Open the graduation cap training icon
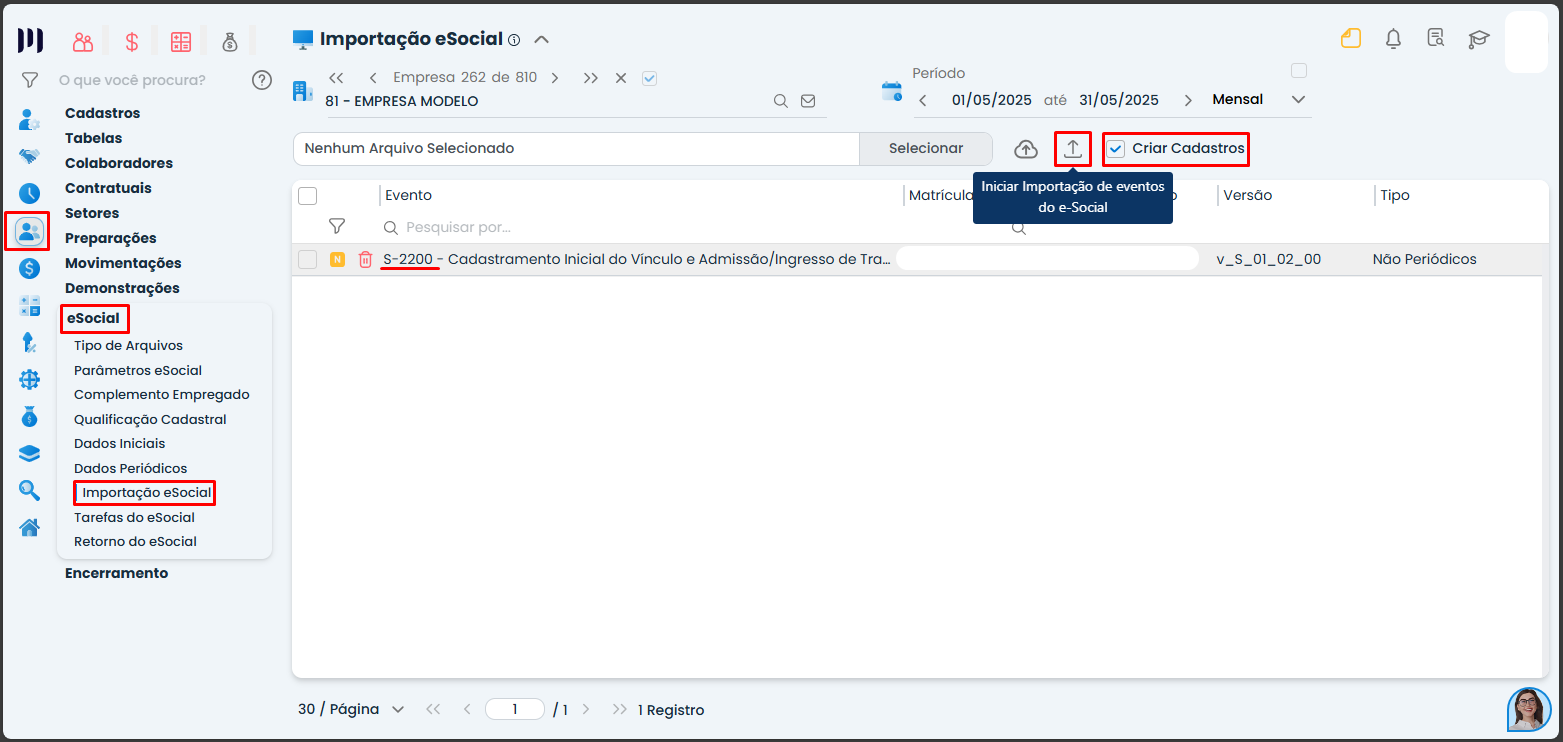This screenshot has height=742, width=1563. pyautogui.click(x=1479, y=39)
